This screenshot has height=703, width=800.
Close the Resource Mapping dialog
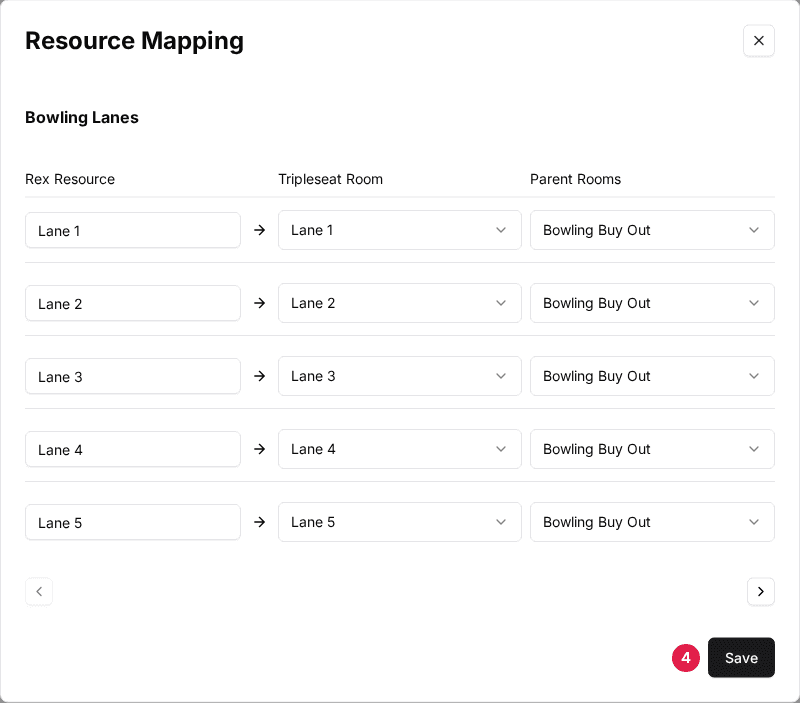(759, 41)
